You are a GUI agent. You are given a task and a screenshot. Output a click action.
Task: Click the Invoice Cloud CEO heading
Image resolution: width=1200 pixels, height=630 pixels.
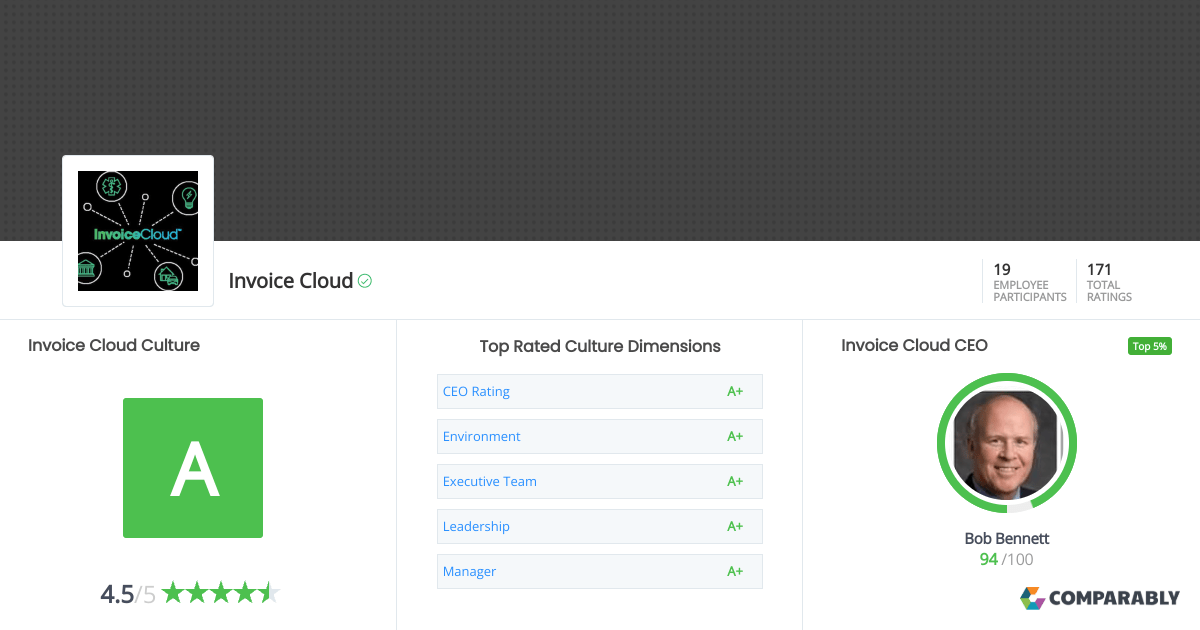[x=914, y=345]
